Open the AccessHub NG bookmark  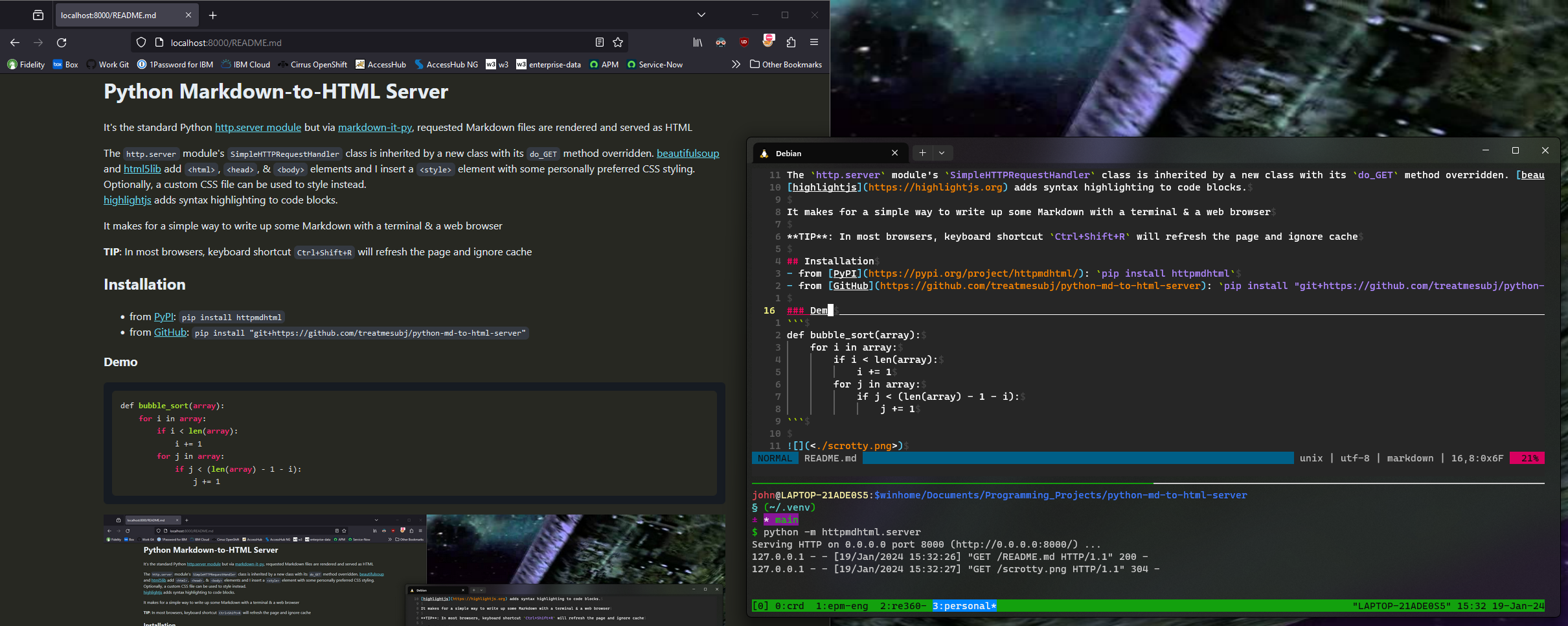(446, 65)
